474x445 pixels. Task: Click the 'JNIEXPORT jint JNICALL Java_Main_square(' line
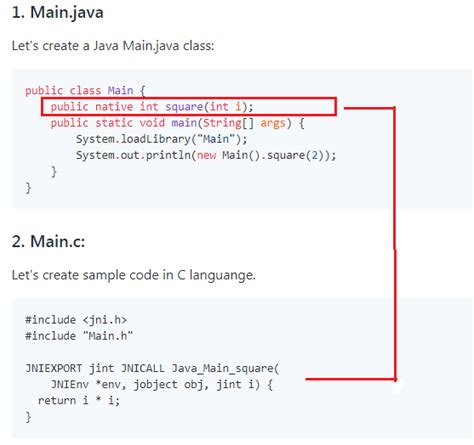pyautogui.click(x=152, y=369)
